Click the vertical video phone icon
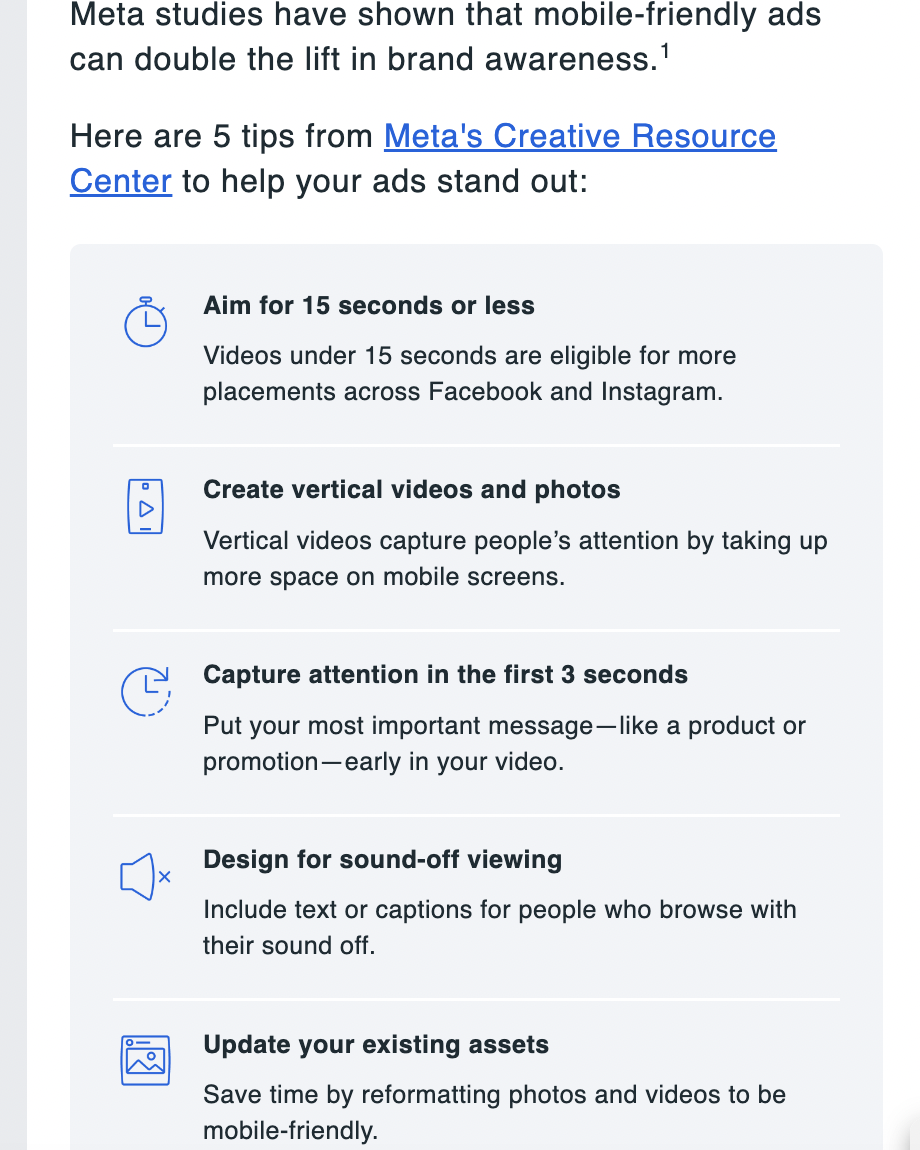920x1150 pixels. click(x=145, y=506)
